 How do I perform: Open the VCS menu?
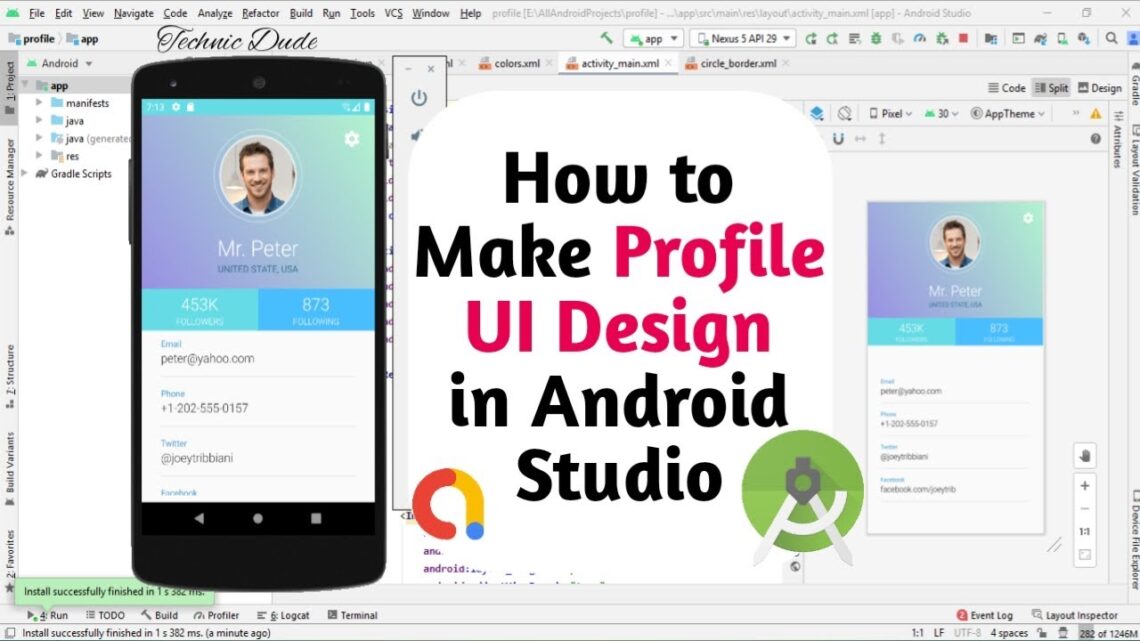(393, 13)
